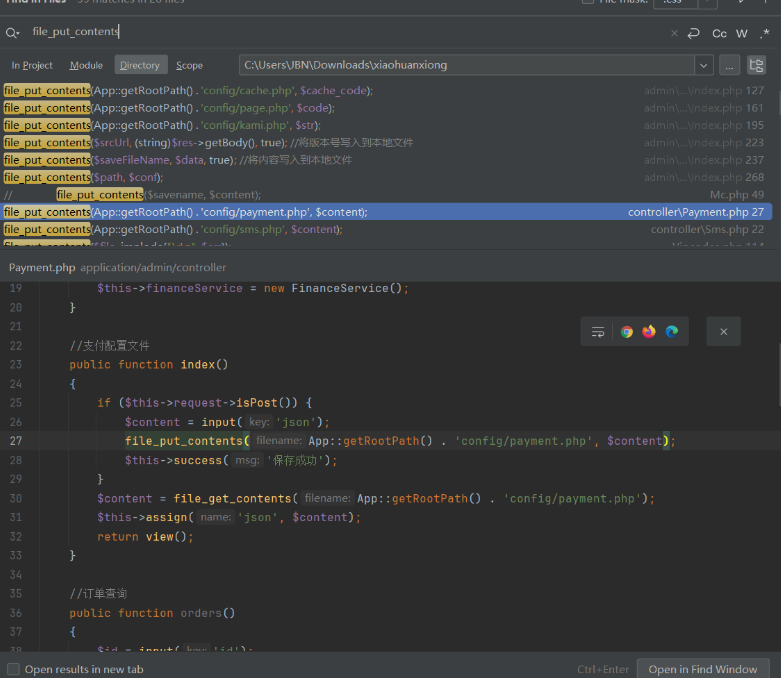Click line number 23 in gutter

[16, 365]
